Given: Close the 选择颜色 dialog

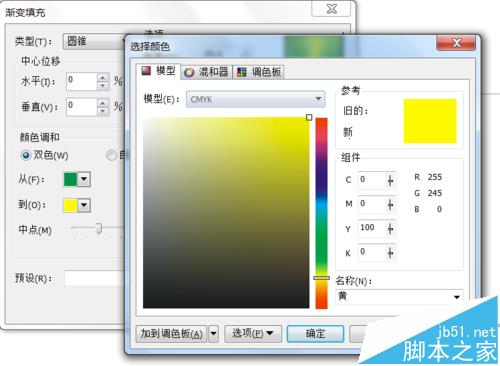Looking at the screenshot, I should pos(456,43).
